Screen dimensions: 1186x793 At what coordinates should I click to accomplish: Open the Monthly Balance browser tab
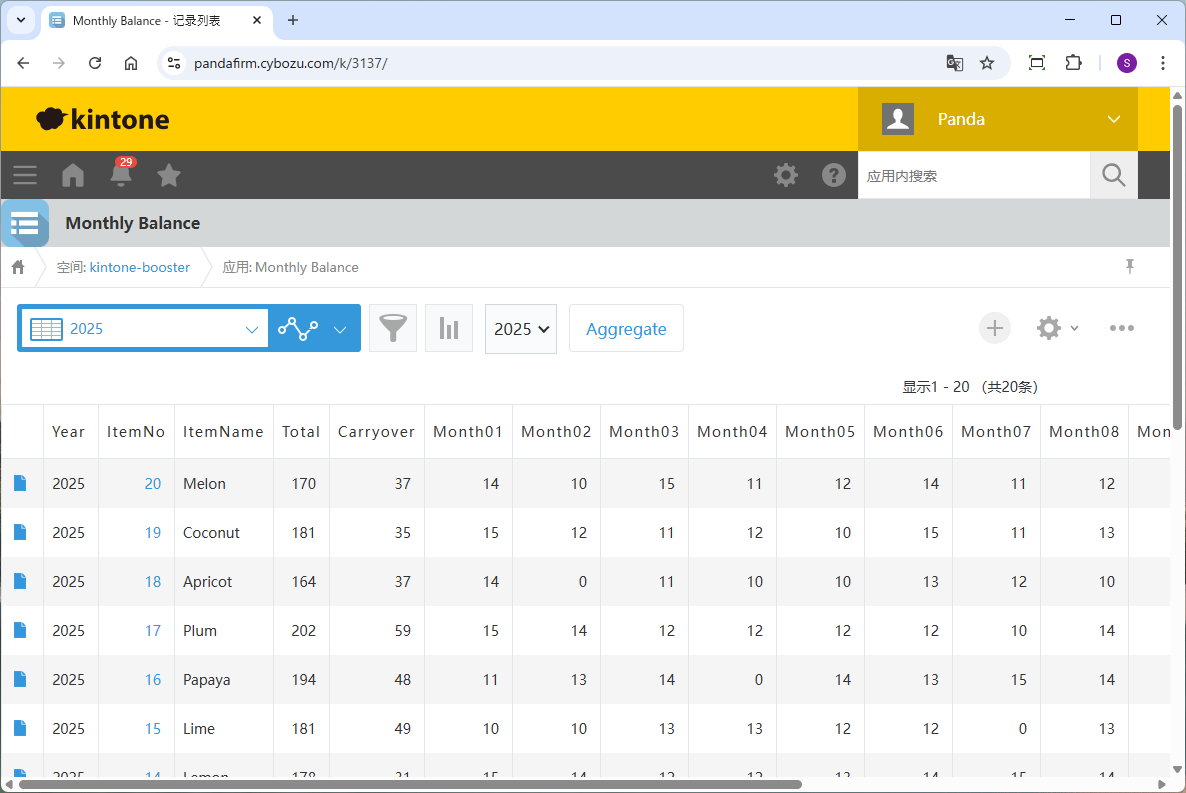150,20
